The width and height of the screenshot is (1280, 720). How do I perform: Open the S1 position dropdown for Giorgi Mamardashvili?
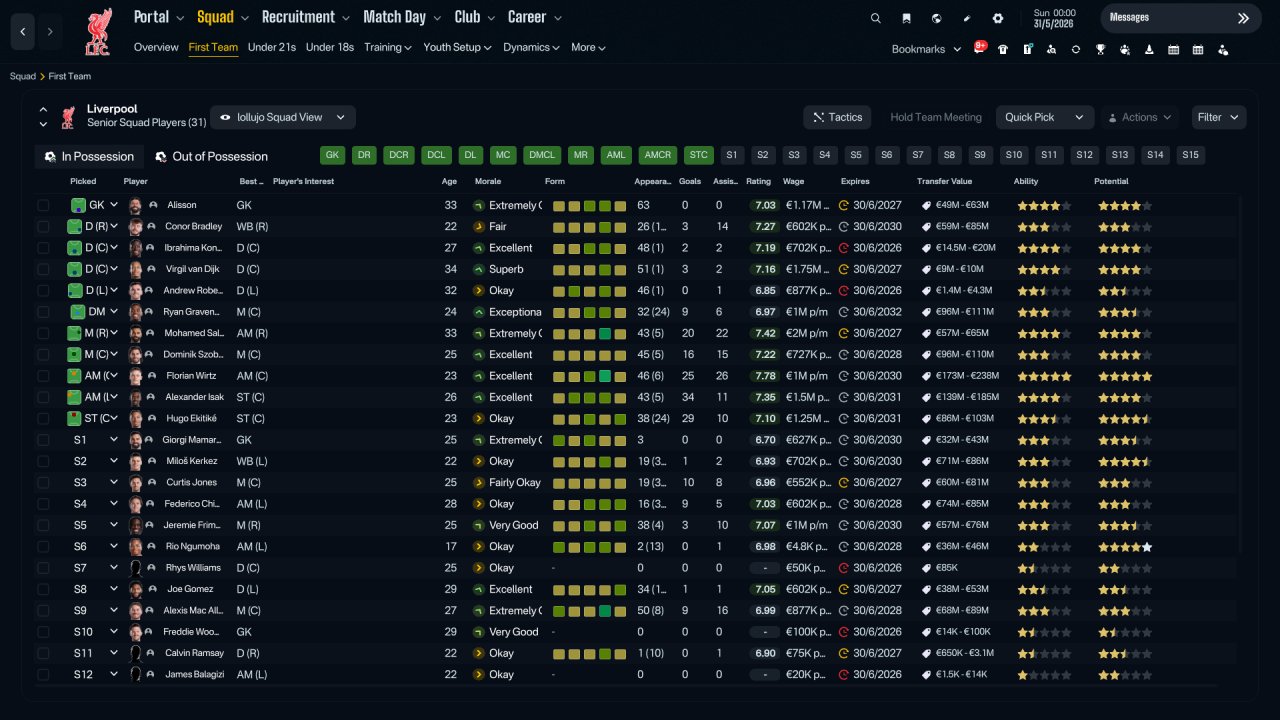pyautogui.click(x=114, y=440)
